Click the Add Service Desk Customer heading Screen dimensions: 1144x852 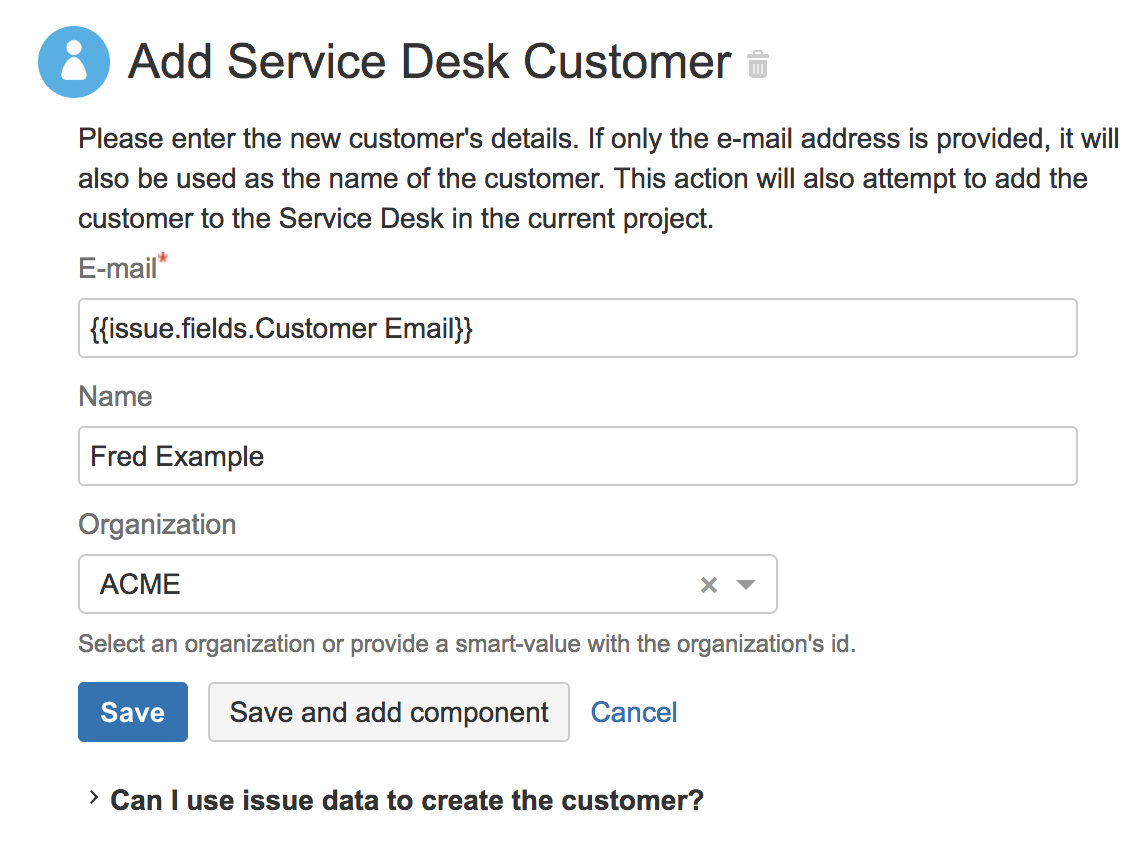430,62
